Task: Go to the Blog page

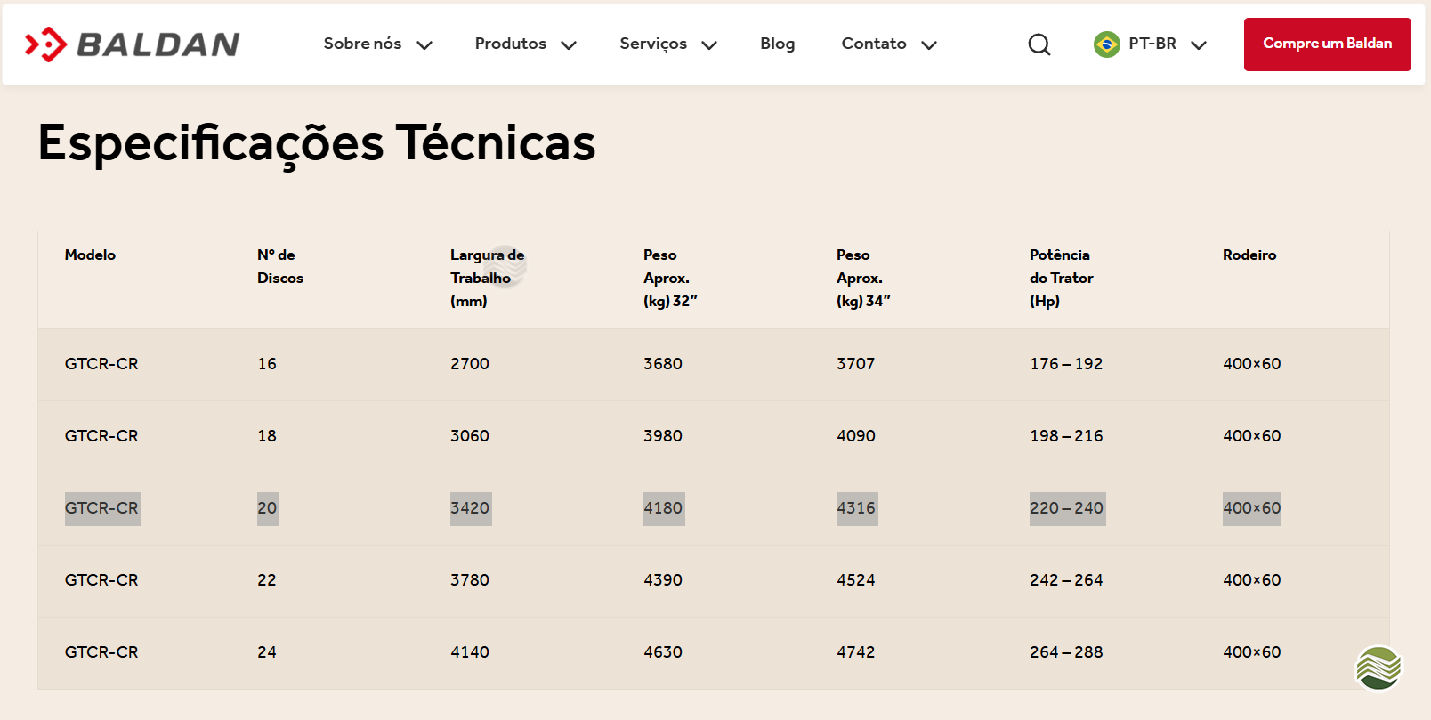Action: (x=777, y=44)
